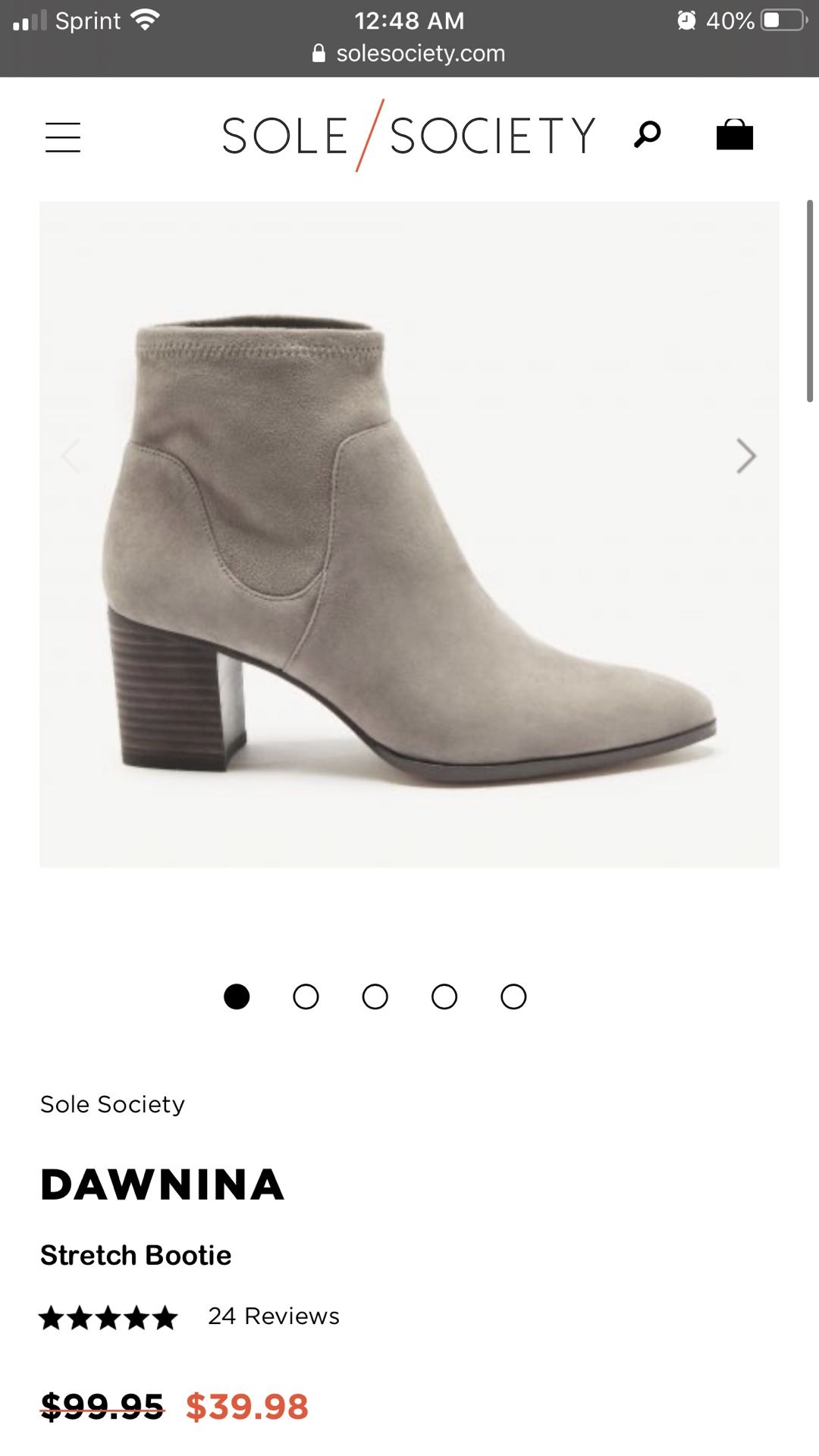This screenshot has width=819, height=1456.
Task: Tap the Sole Society brand link
Action: (x=112, y=1104)
